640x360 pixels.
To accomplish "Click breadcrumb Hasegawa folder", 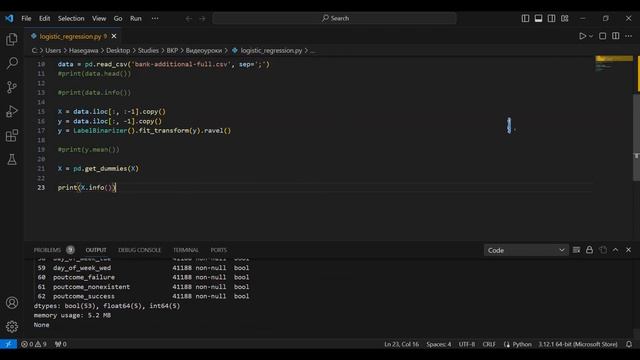I will point(84,51).
